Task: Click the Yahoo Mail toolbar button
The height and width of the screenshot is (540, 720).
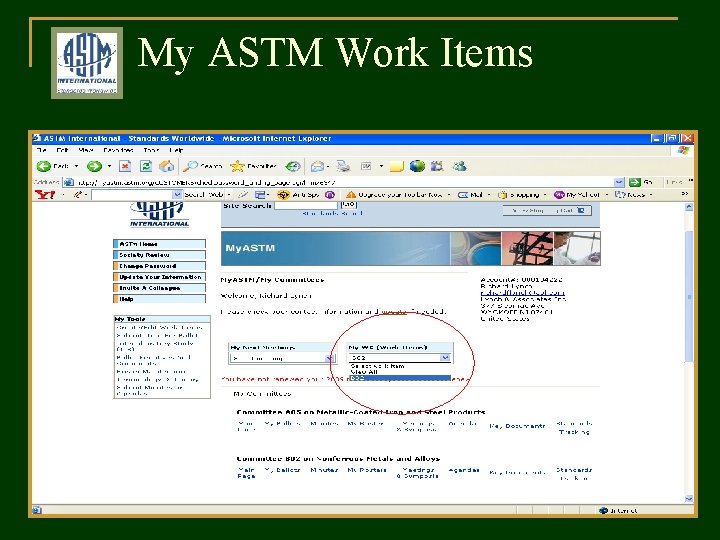Action: (x=471, y=195)
